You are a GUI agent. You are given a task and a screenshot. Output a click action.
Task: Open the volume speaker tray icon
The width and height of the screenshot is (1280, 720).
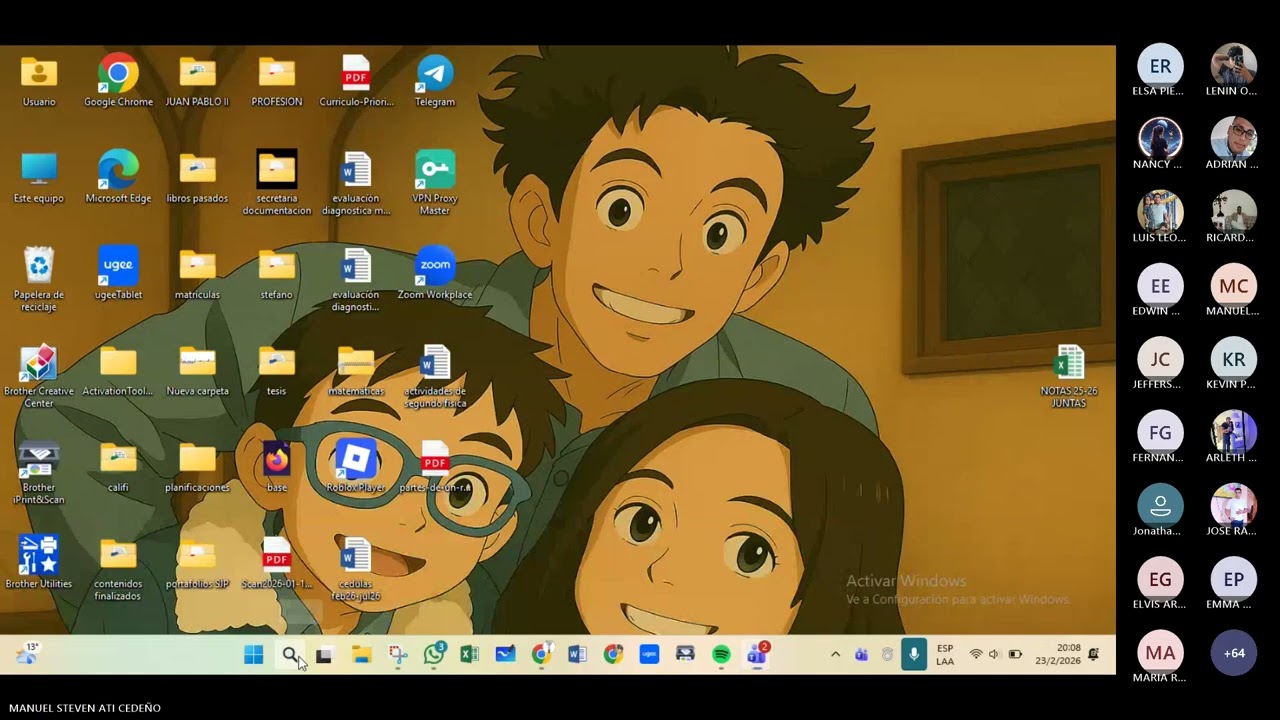[994, 655]
